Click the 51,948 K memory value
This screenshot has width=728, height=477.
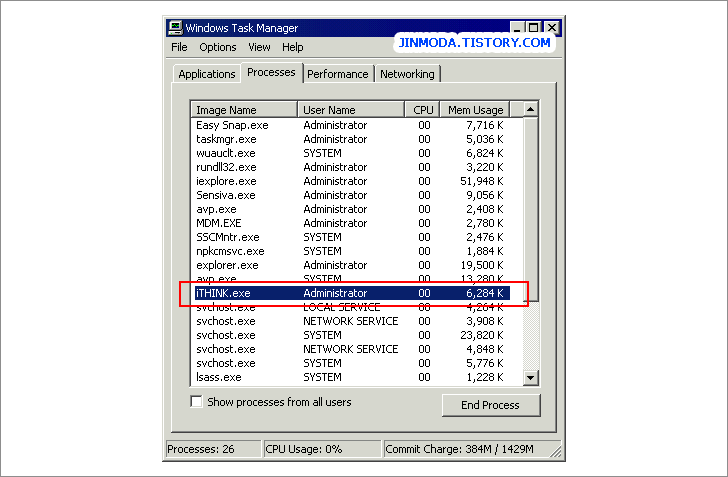pos(481,181)
